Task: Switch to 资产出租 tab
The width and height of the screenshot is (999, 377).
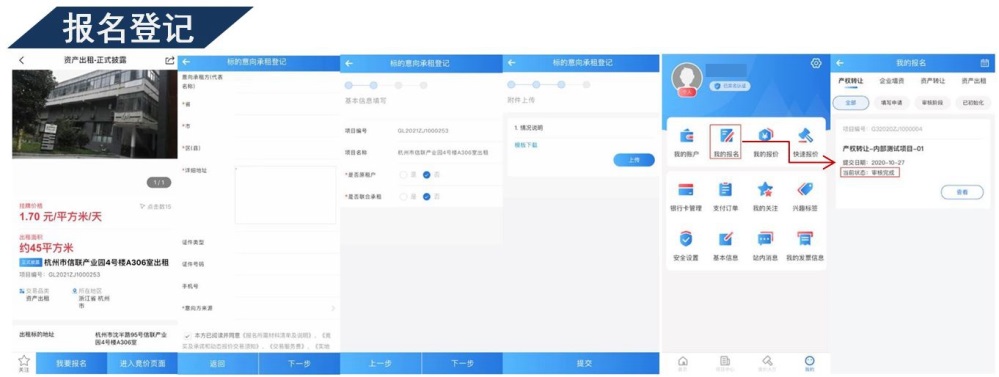Action: (973, 82)
